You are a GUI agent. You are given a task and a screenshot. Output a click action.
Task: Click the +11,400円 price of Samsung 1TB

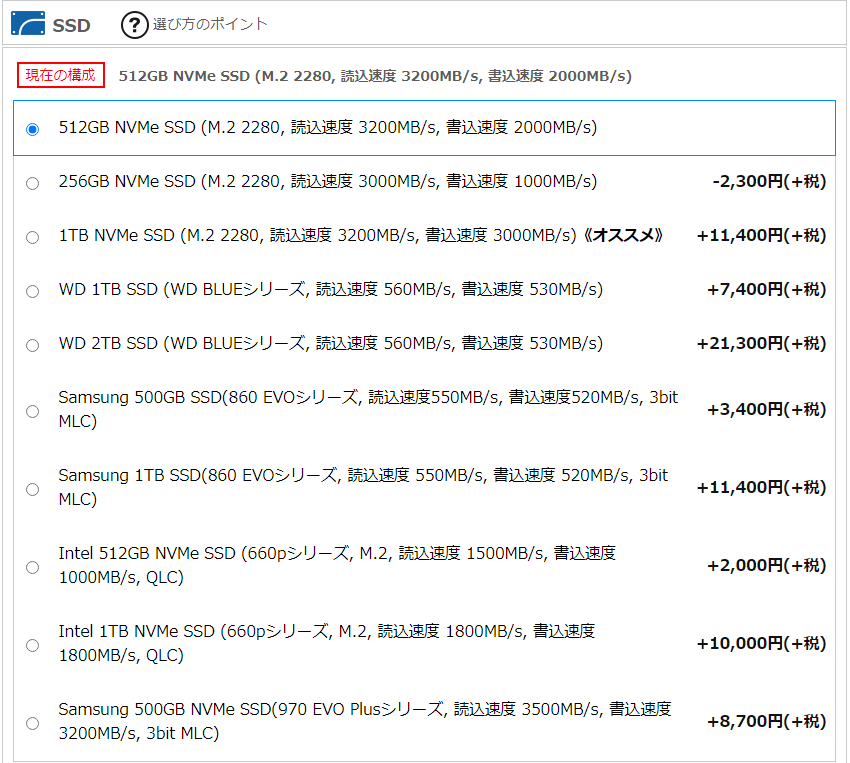[762, 487]
